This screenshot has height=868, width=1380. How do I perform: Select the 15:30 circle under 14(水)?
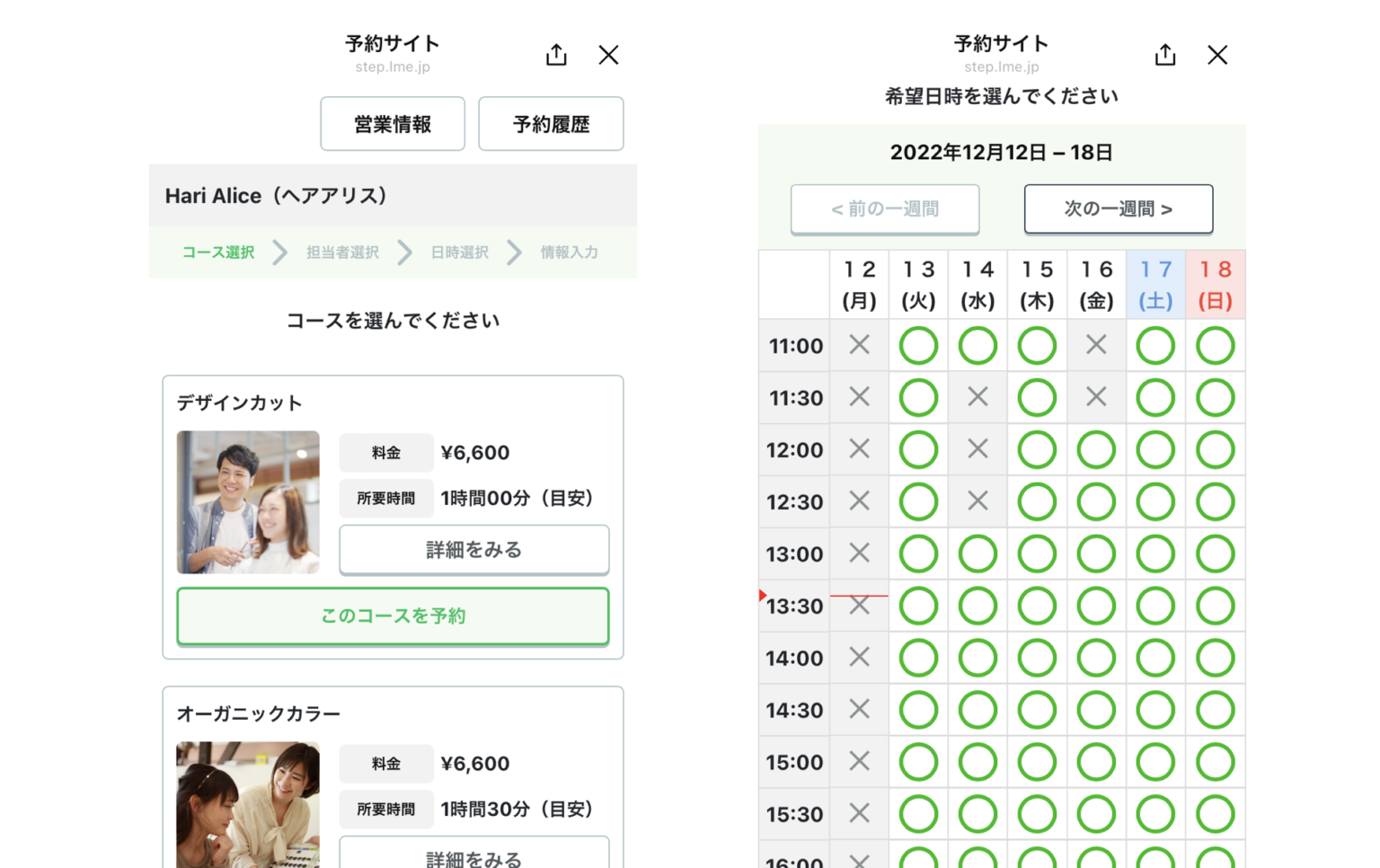tap(977, 813)
